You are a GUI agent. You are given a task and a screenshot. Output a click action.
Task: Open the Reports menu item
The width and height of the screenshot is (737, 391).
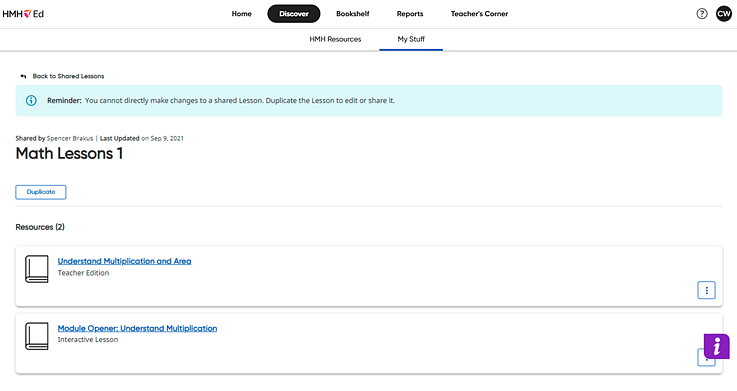click(410, 14)
